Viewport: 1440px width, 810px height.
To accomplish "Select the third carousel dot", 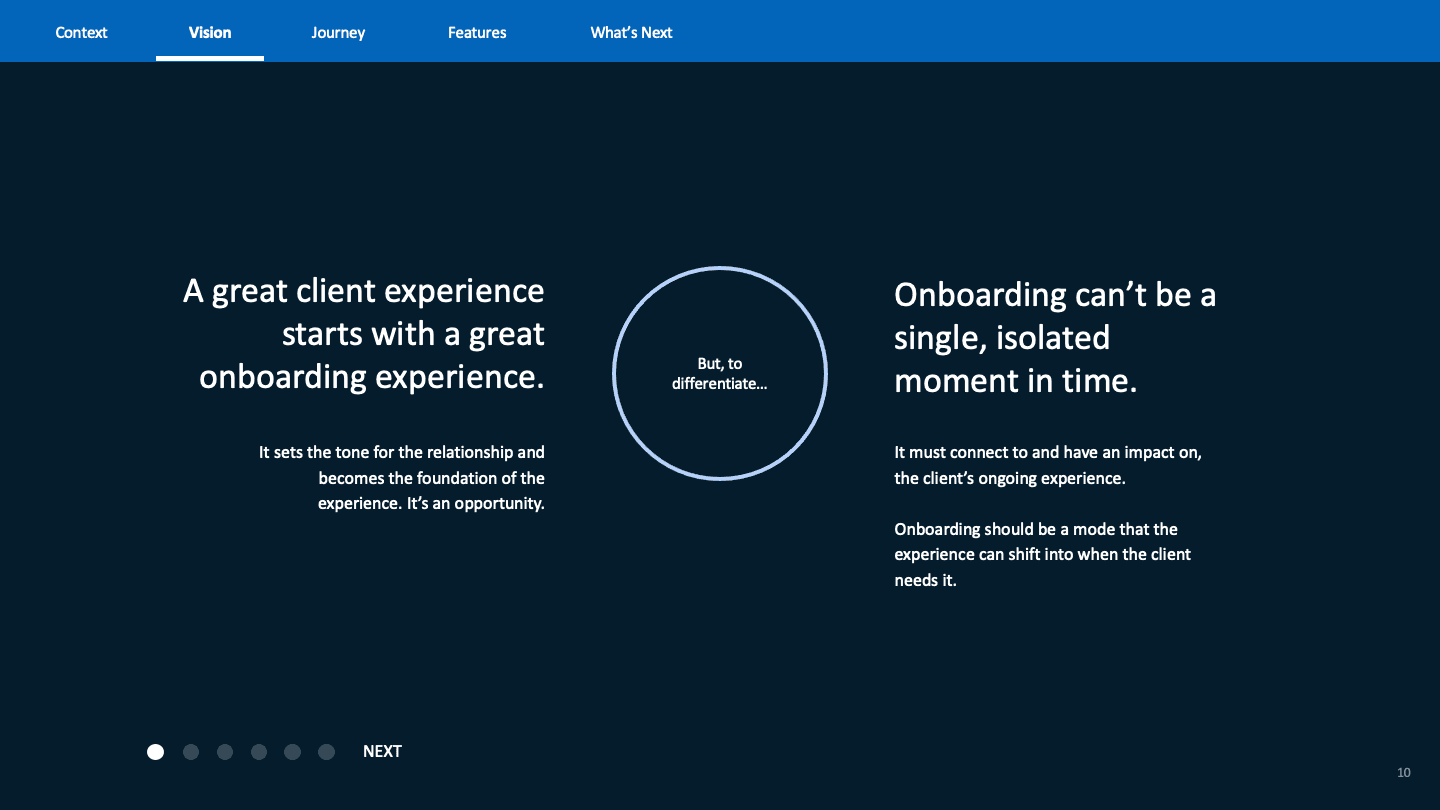I will coord(224,751).
